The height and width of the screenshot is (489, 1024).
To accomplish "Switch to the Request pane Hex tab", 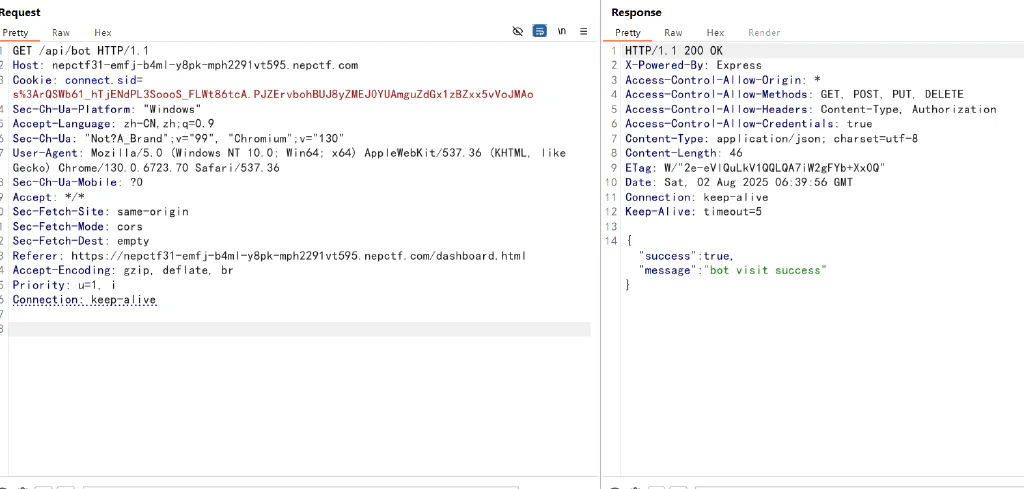I will [103, 33].
